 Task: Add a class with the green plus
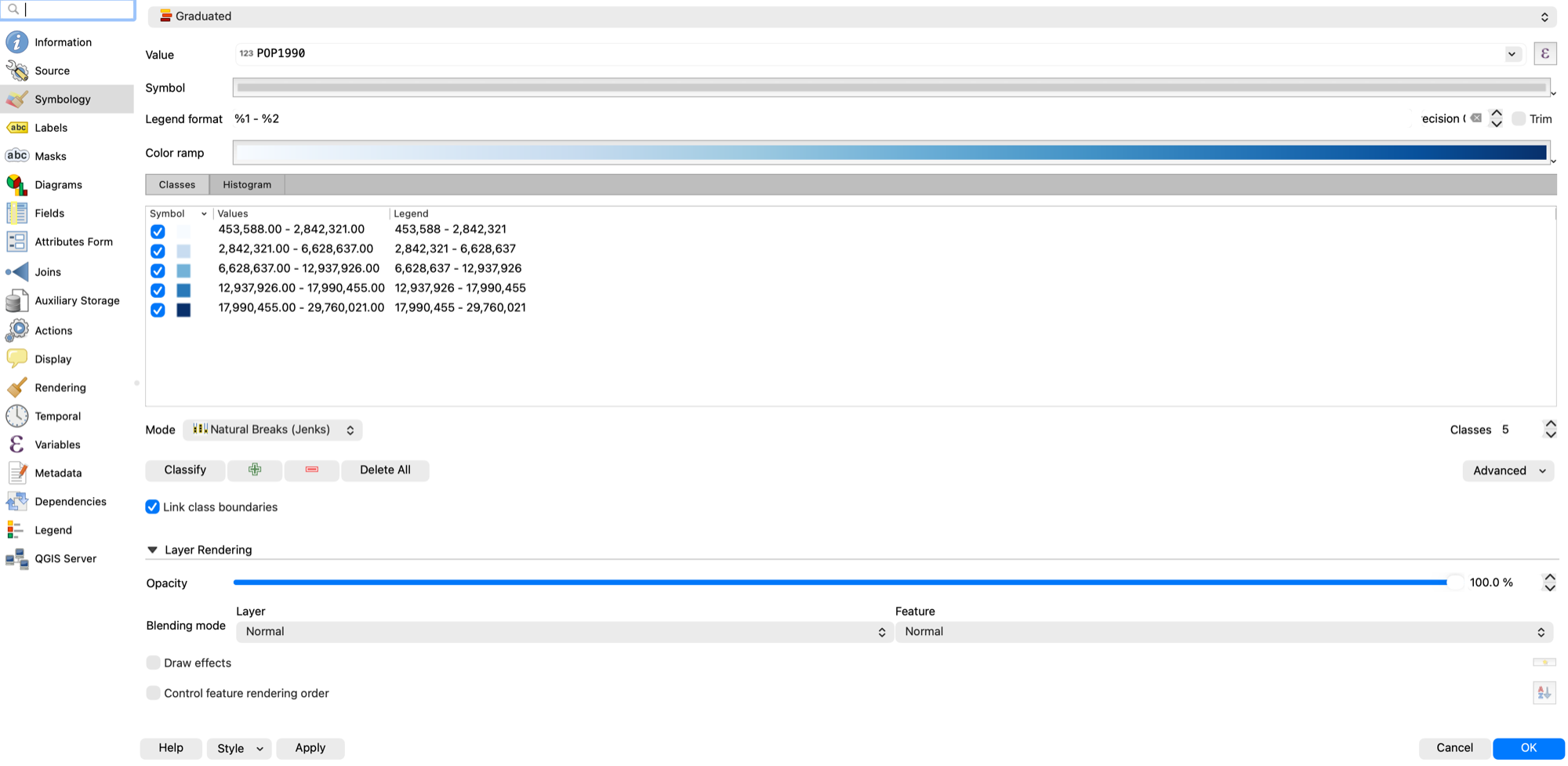[x=255, y=470]
